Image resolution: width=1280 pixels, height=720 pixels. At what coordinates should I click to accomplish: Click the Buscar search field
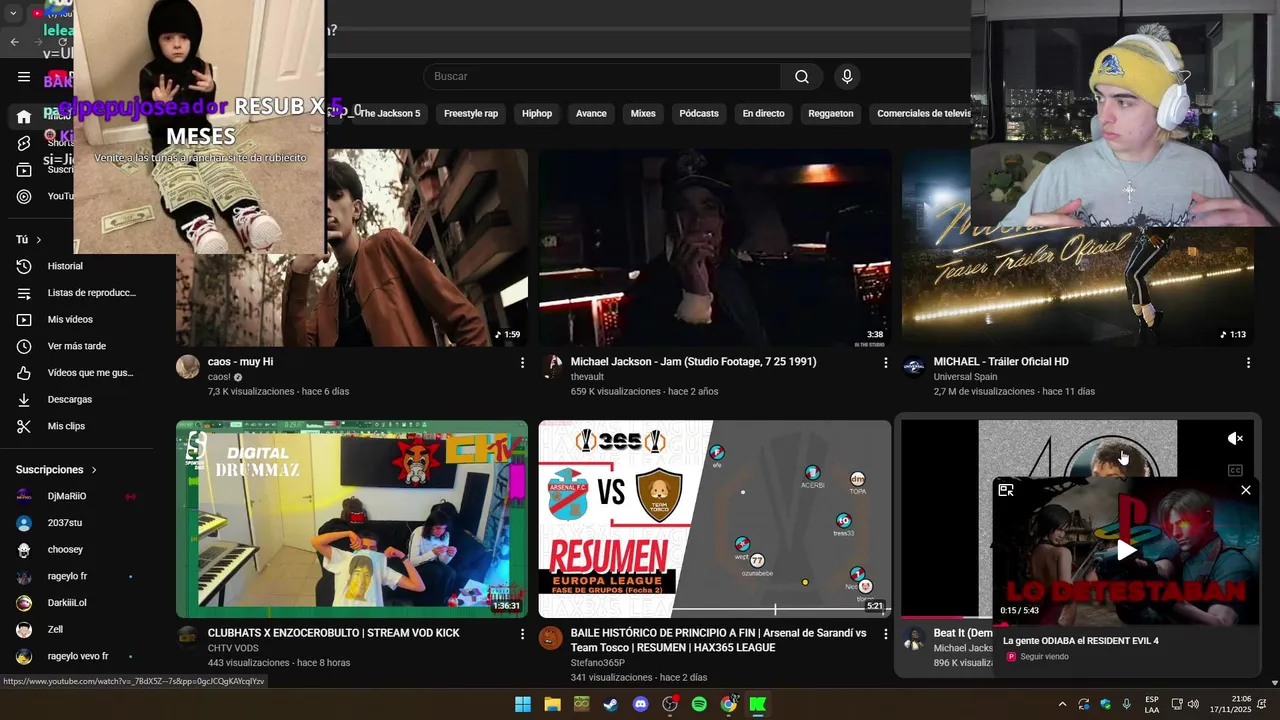coord(602,77)
